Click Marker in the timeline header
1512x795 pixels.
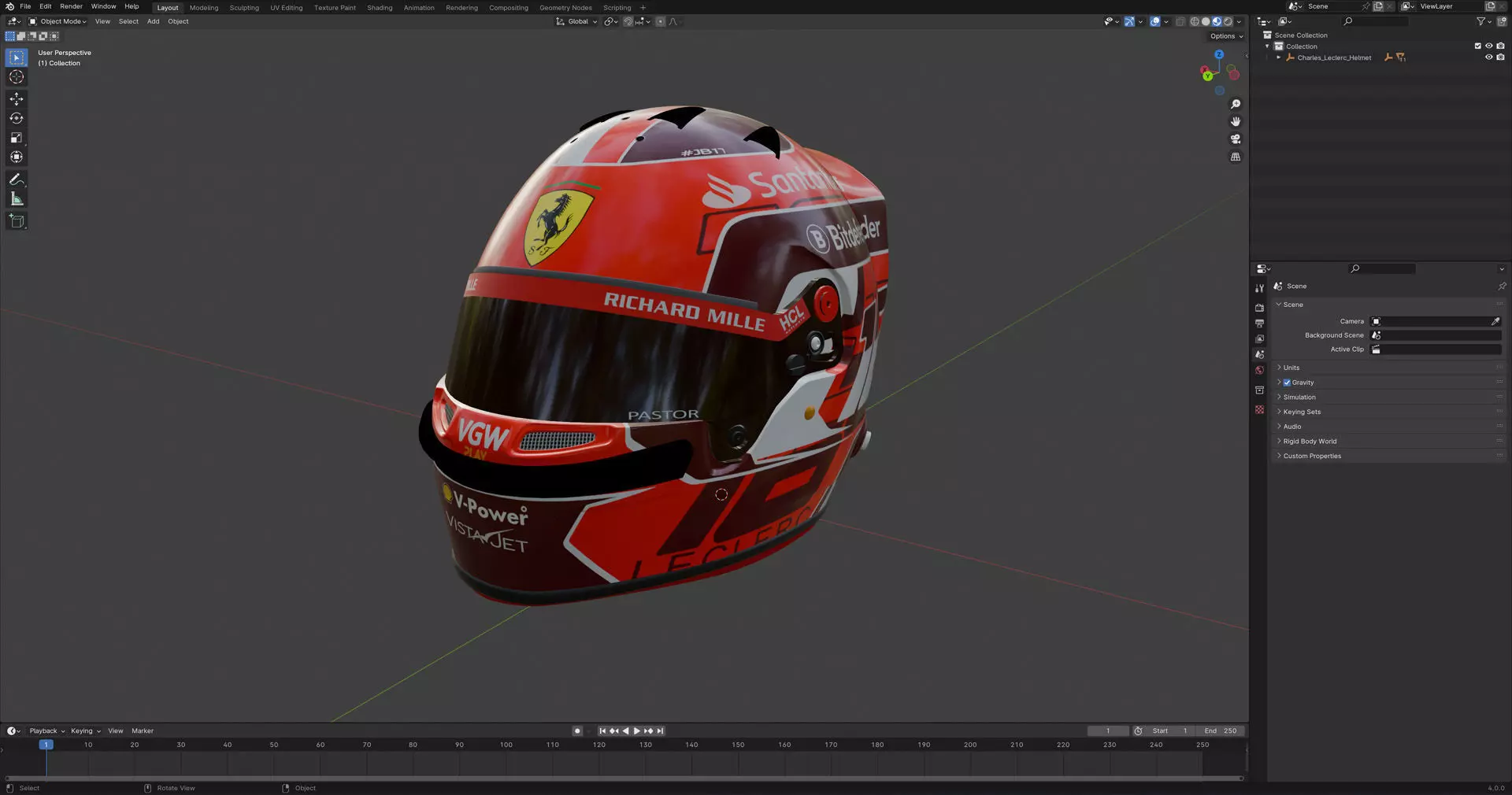(x=143, y=730)
